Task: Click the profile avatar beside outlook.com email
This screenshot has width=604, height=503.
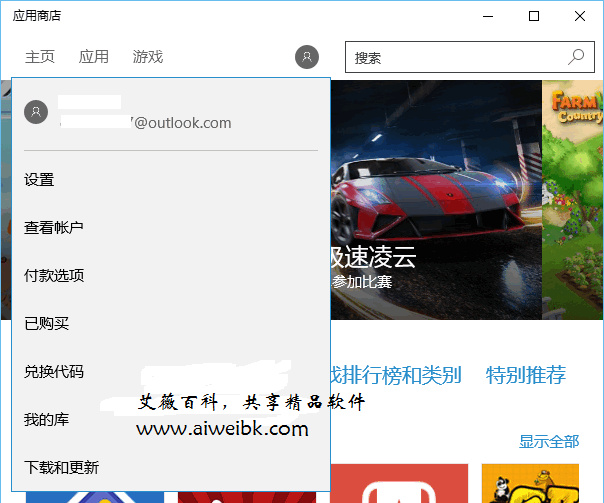Action: tap(36, 112)
